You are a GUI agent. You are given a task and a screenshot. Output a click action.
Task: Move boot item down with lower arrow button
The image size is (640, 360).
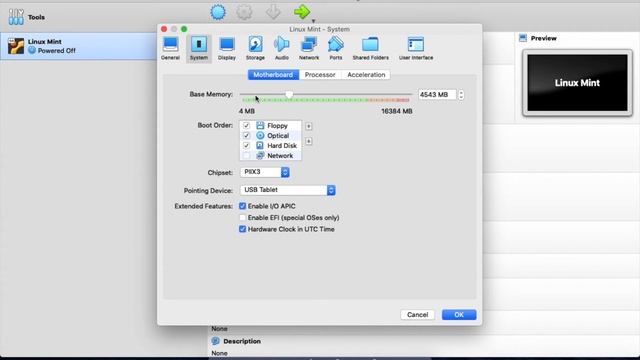pyautogui.click(x=309, y=141)
